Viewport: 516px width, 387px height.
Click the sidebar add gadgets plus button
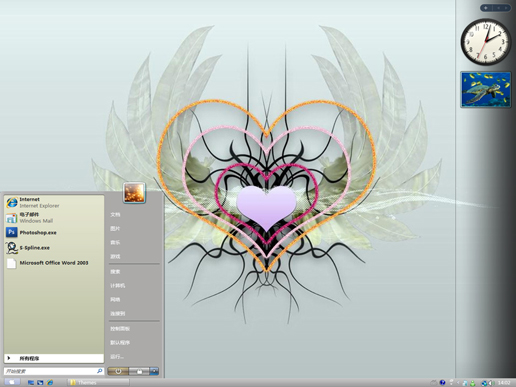coord(486,8)
